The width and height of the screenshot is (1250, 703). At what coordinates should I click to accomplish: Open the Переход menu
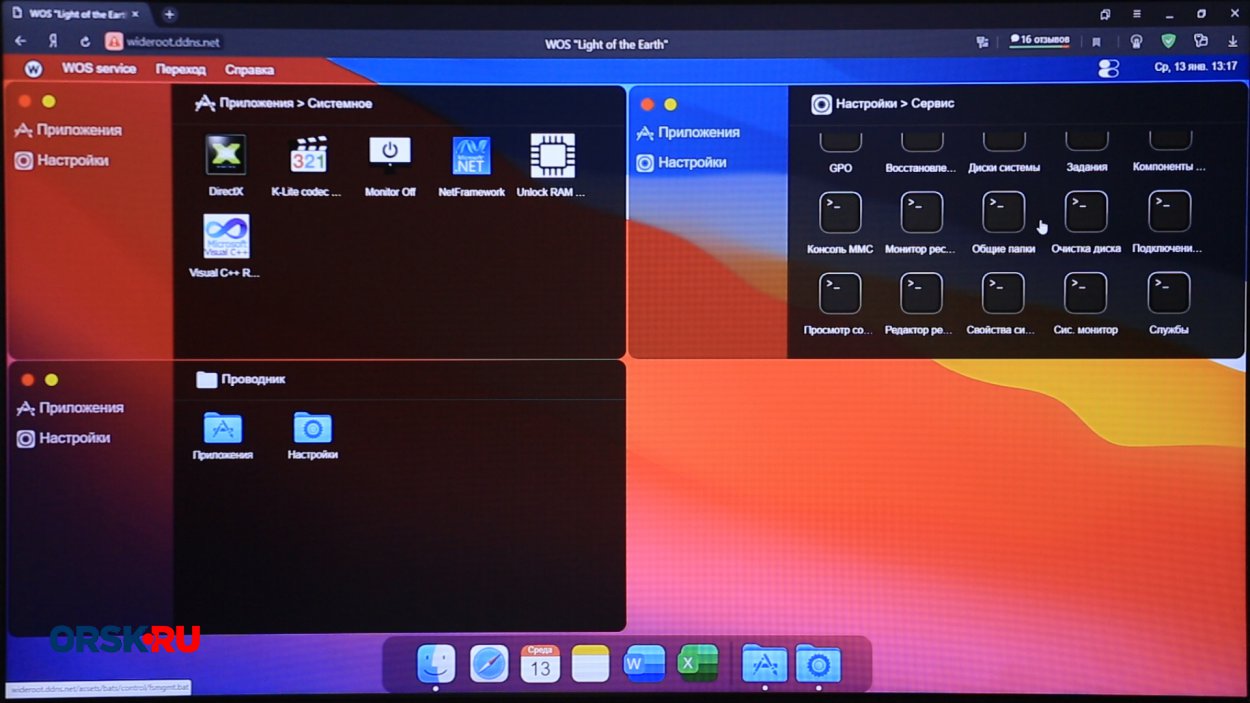(180, 69)
